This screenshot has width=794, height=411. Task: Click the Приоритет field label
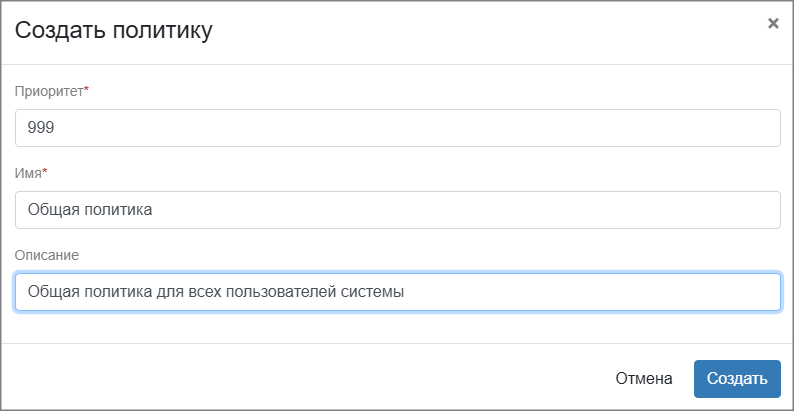(x=48, y=91)
